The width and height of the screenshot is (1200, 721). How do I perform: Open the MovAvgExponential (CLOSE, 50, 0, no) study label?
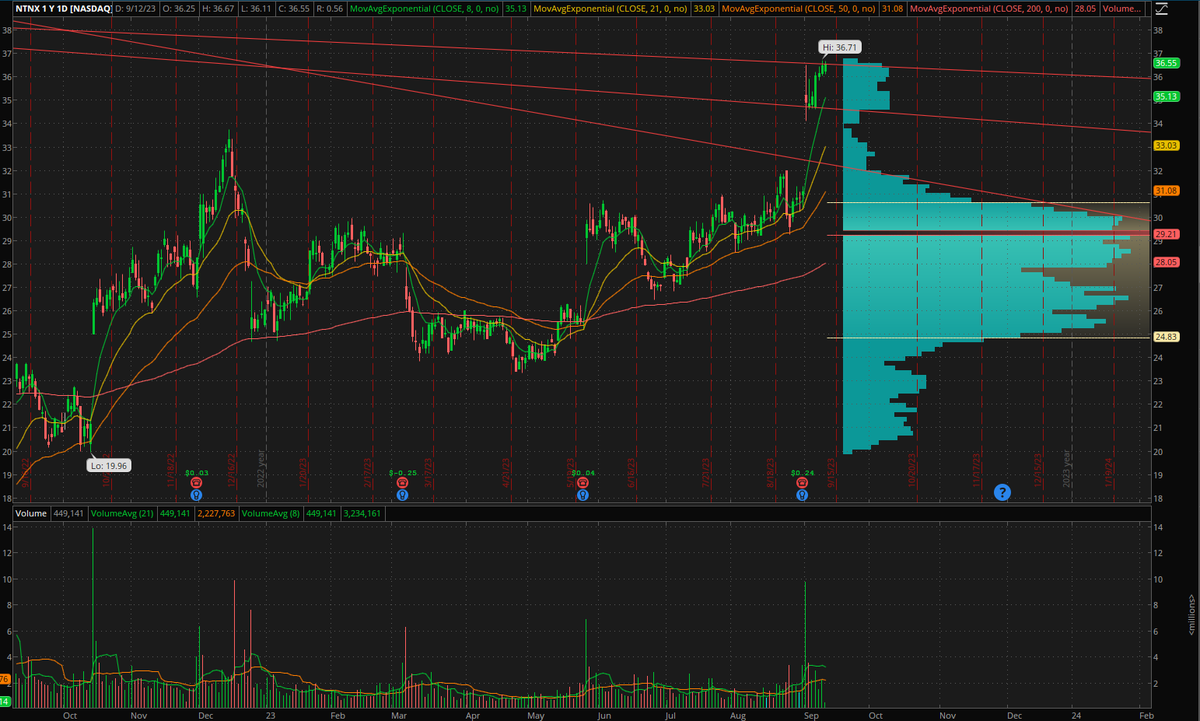[798, 9]
